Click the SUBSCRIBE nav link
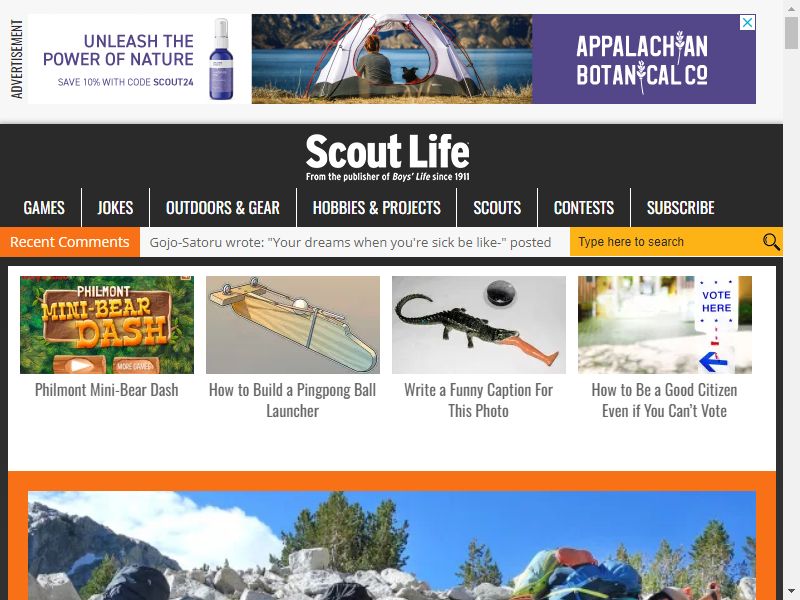Screen dimensions: 800x600 [x=681, y=208]
